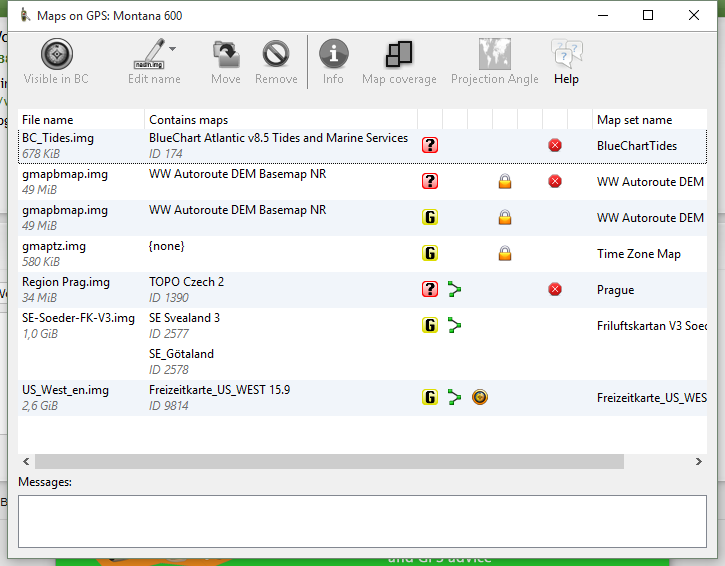Select the Freizeitkarte_US_WEST 15.9 map entry
725x566 pixels.
220,390
